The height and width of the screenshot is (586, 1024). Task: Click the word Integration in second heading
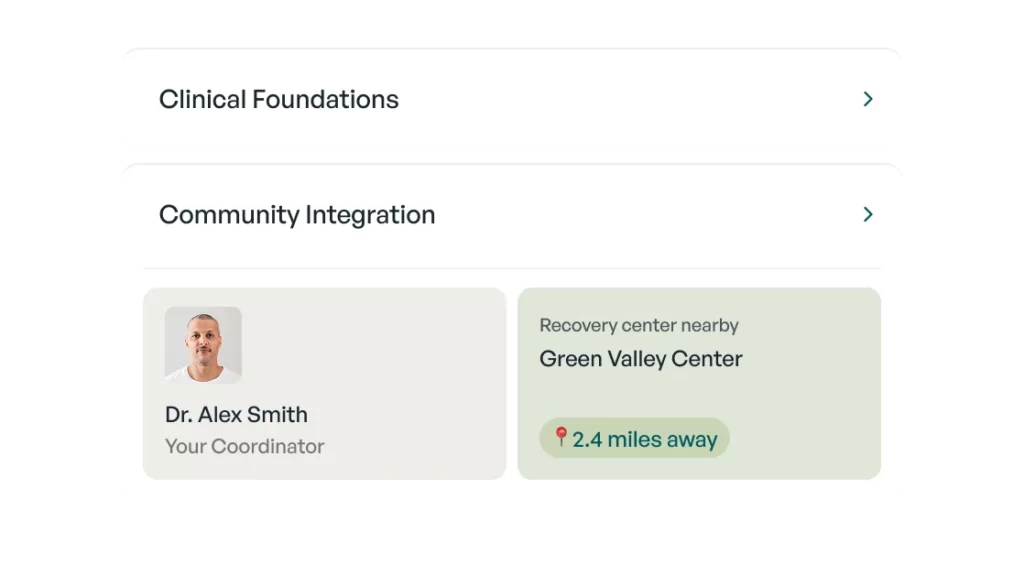pos(370,215)
